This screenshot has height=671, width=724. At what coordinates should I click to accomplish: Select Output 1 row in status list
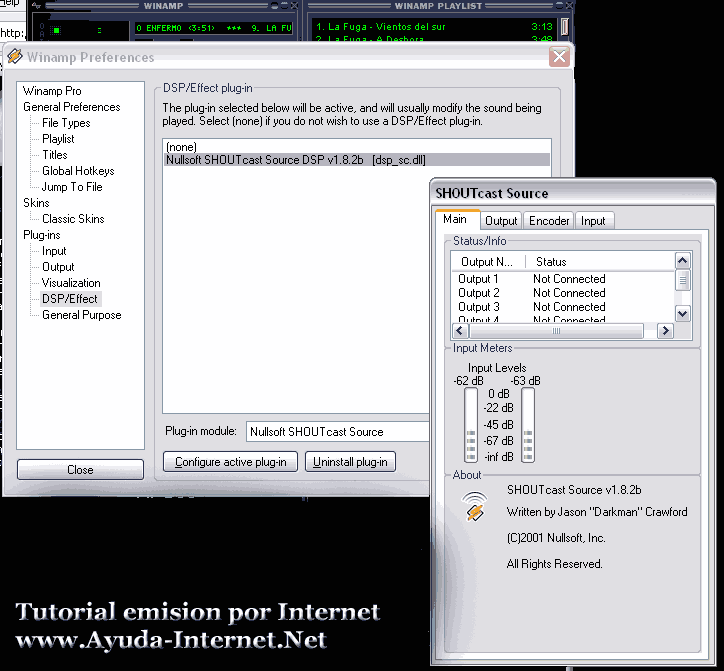(562, 279)
